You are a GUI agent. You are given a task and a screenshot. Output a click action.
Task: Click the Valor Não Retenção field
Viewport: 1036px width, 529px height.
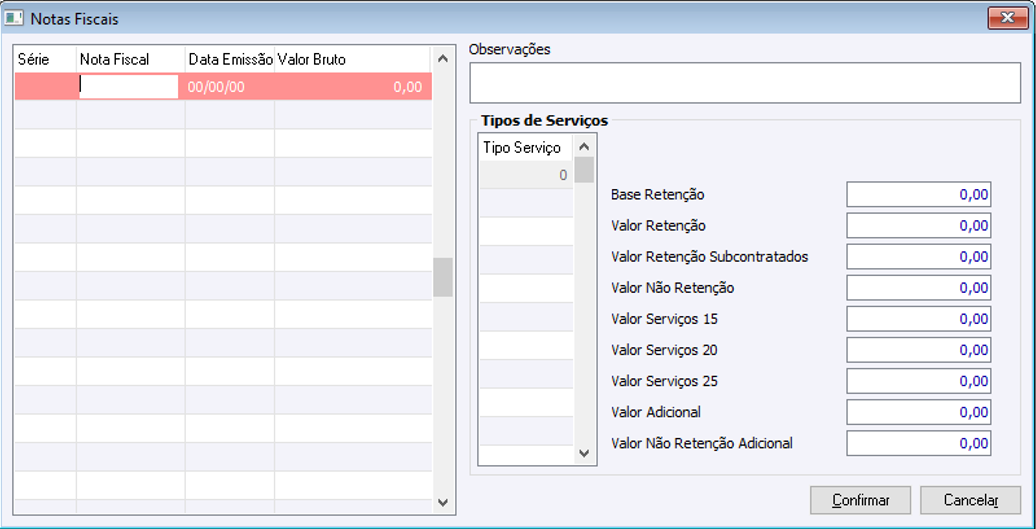pyautogui.click(x=918, y=288)
